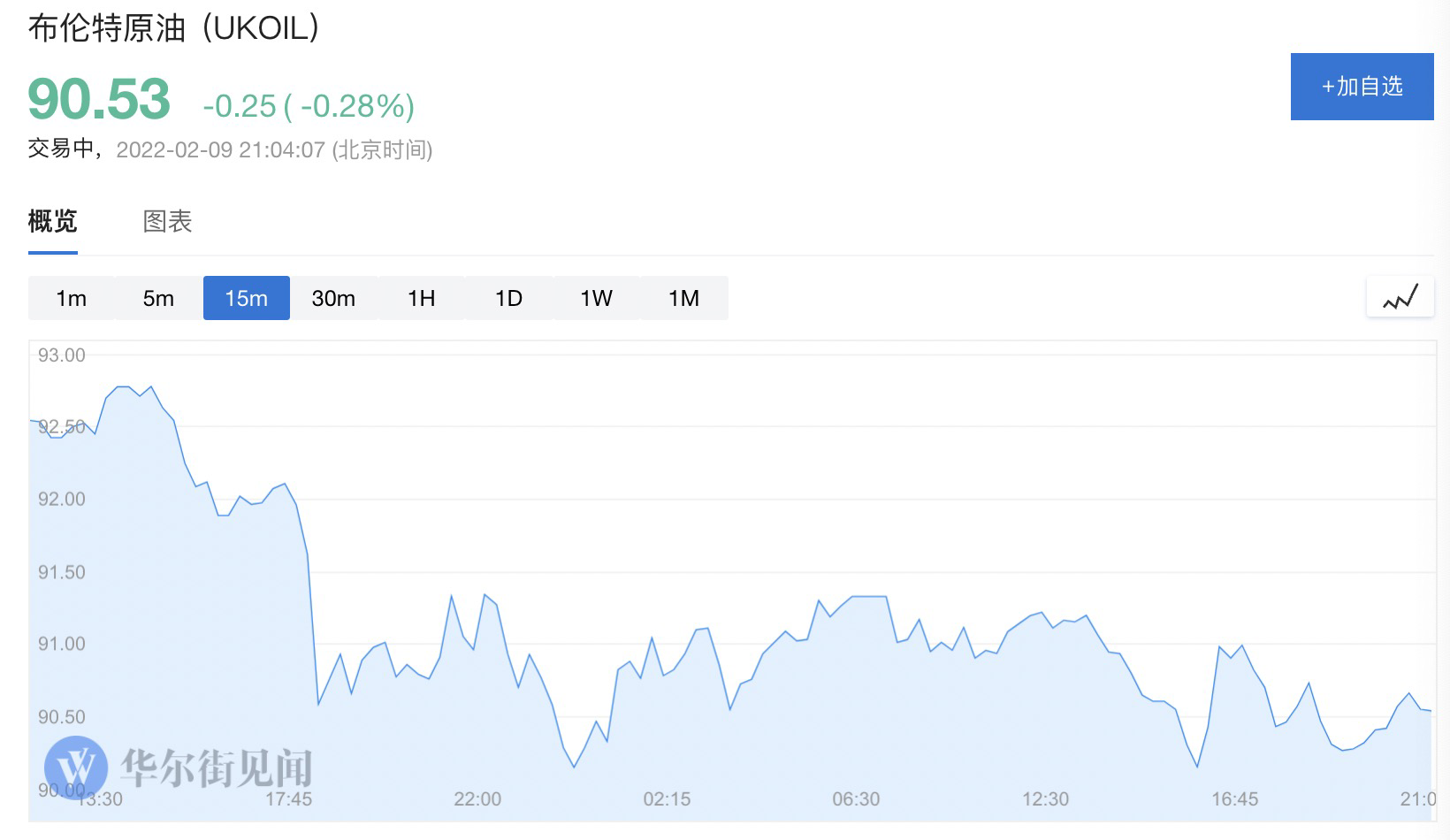Click the 93.00 price axis label
The height and width of the screenshot is (840, 1450).
(x=62, y=355)
